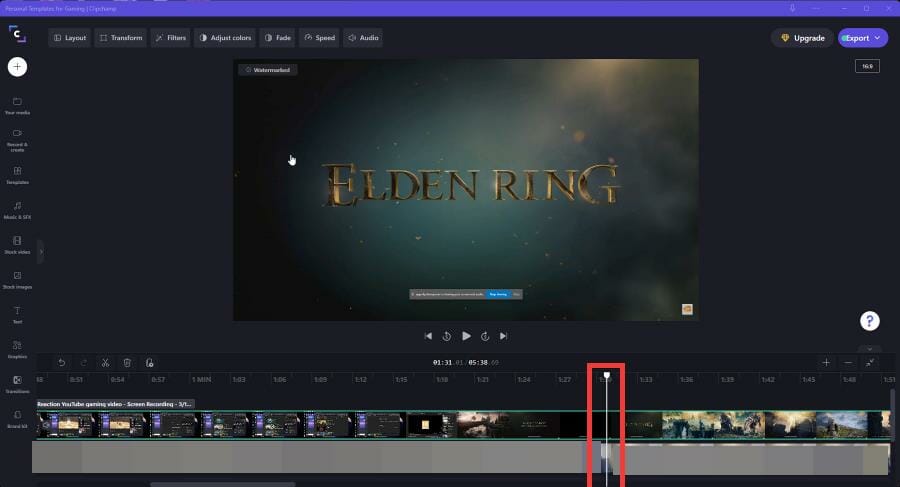The image size is (900, 487).
Task: Open Templates in sidebar
Action: pyautogui.click(x=17, y=176)
